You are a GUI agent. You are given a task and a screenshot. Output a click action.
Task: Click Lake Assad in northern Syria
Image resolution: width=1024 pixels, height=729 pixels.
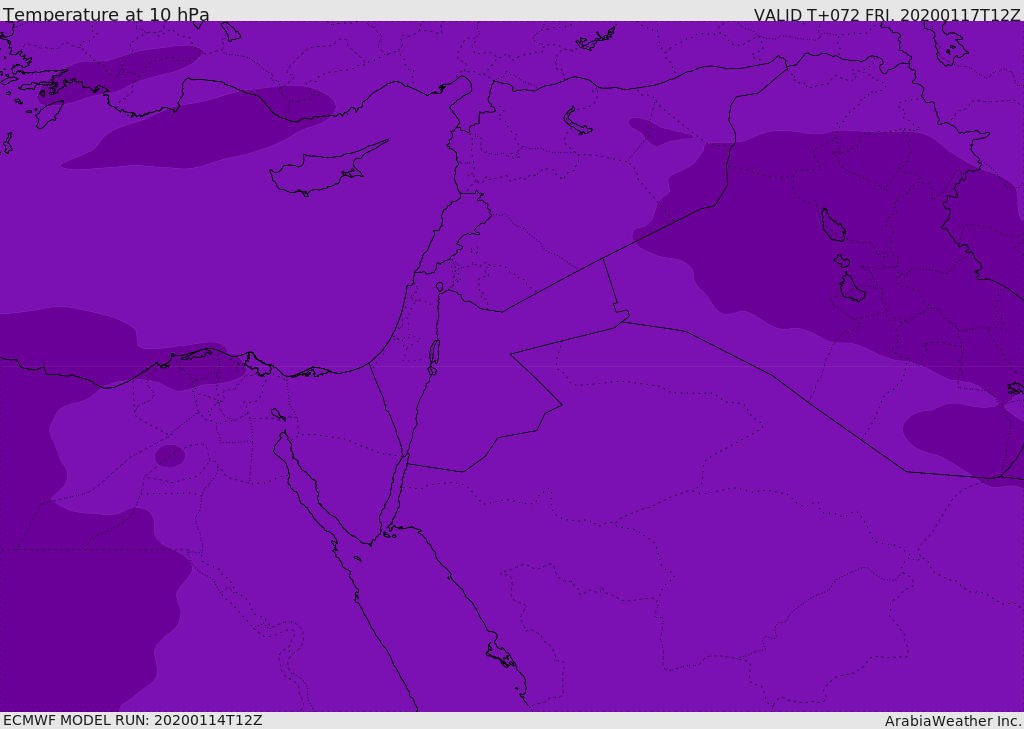(x=578, y=121)
